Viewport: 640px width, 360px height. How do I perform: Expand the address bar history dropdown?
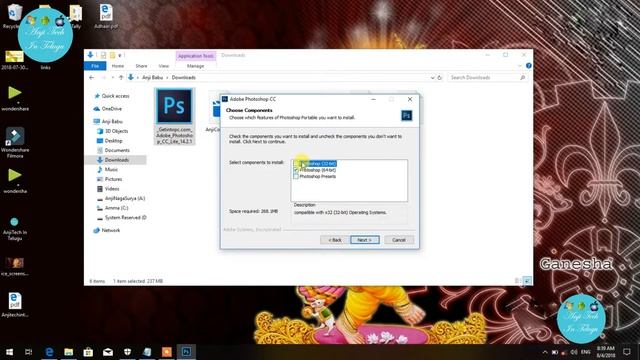[432, 78]
